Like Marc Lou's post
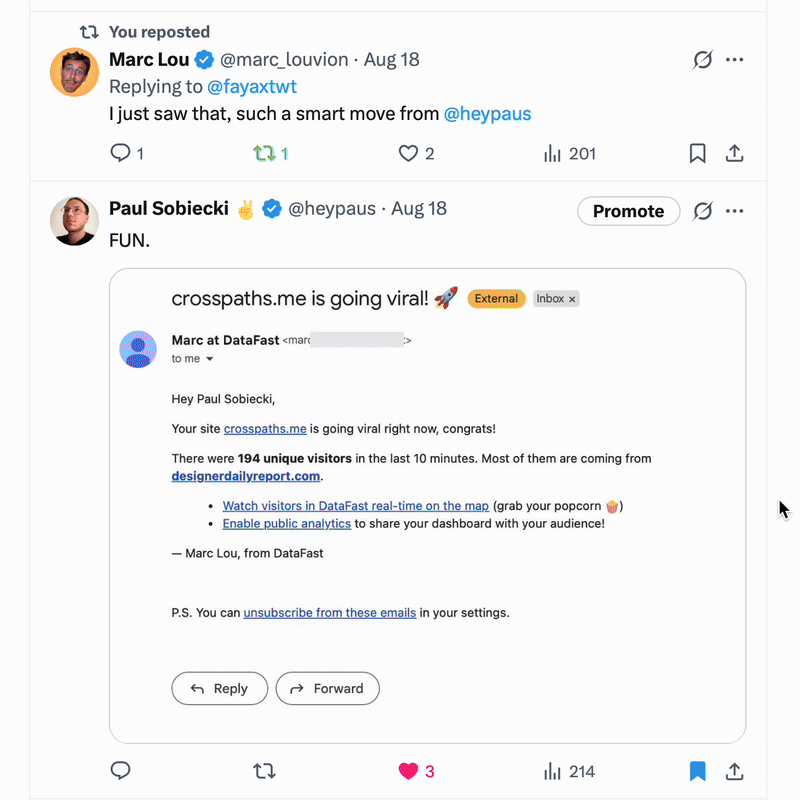This screenshot has width=800, height=800. tap(408, 153)
